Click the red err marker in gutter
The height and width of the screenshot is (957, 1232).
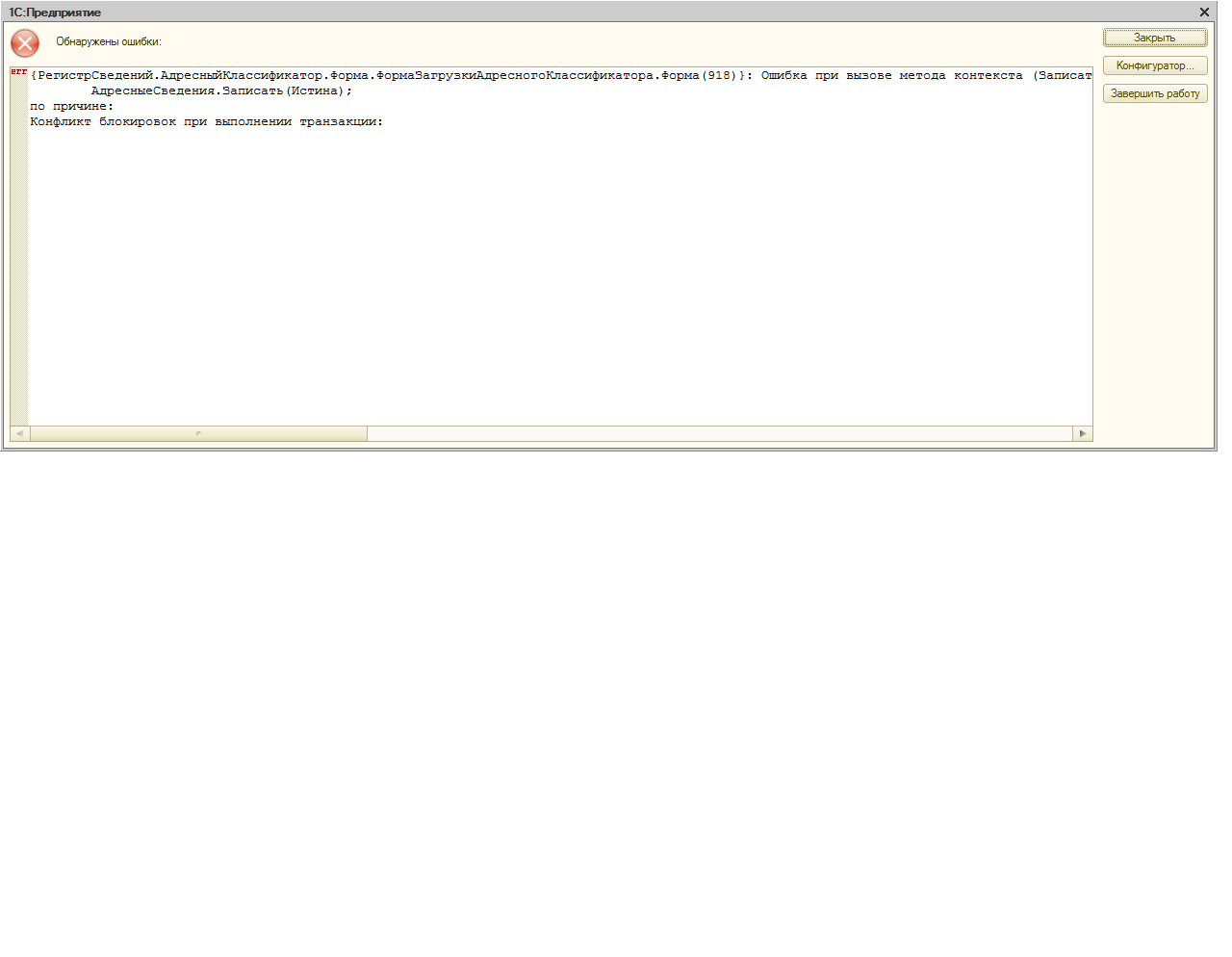(x=18, y=72)
